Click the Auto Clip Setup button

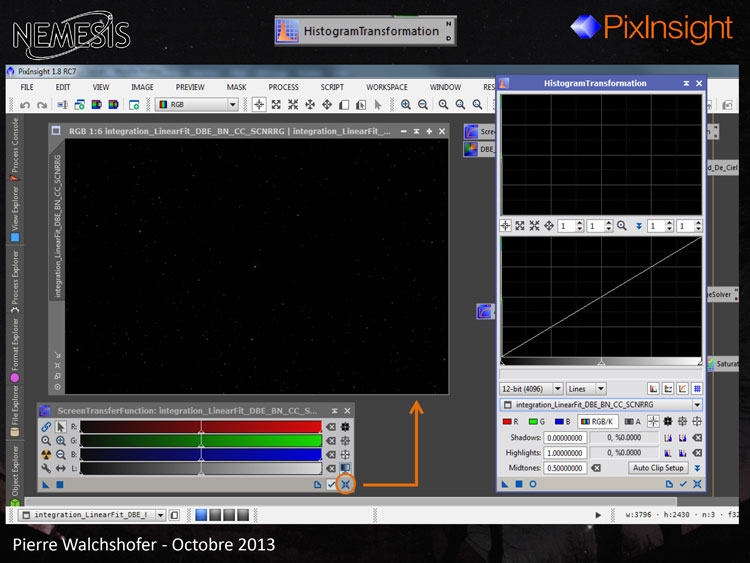pyautogui.click(x=658, y=468)
